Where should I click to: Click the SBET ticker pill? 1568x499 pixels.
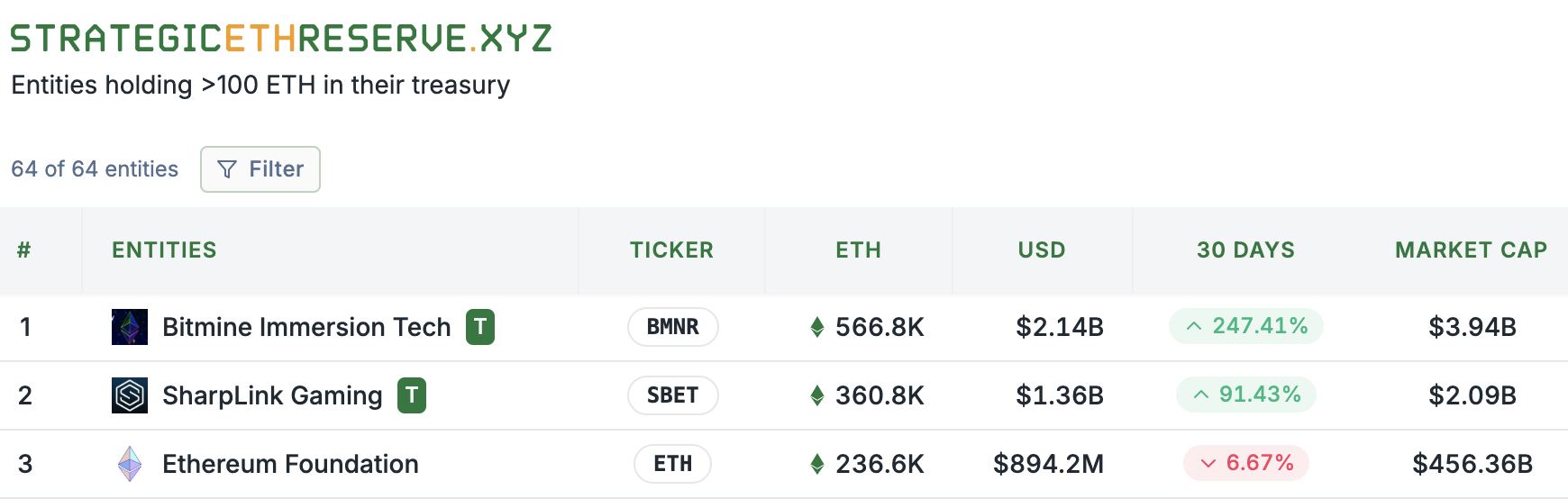pos(673,395)
